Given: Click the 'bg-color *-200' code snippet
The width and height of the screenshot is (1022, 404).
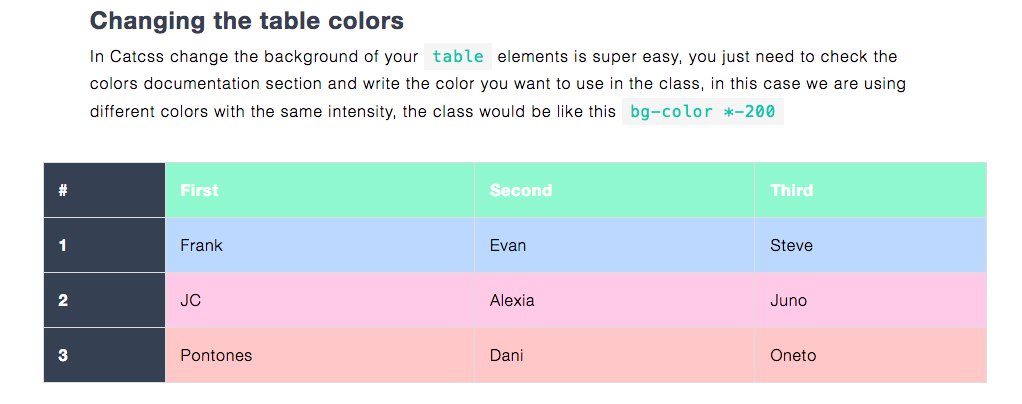Looking at the screenshot, I should (x=702, y=111).
